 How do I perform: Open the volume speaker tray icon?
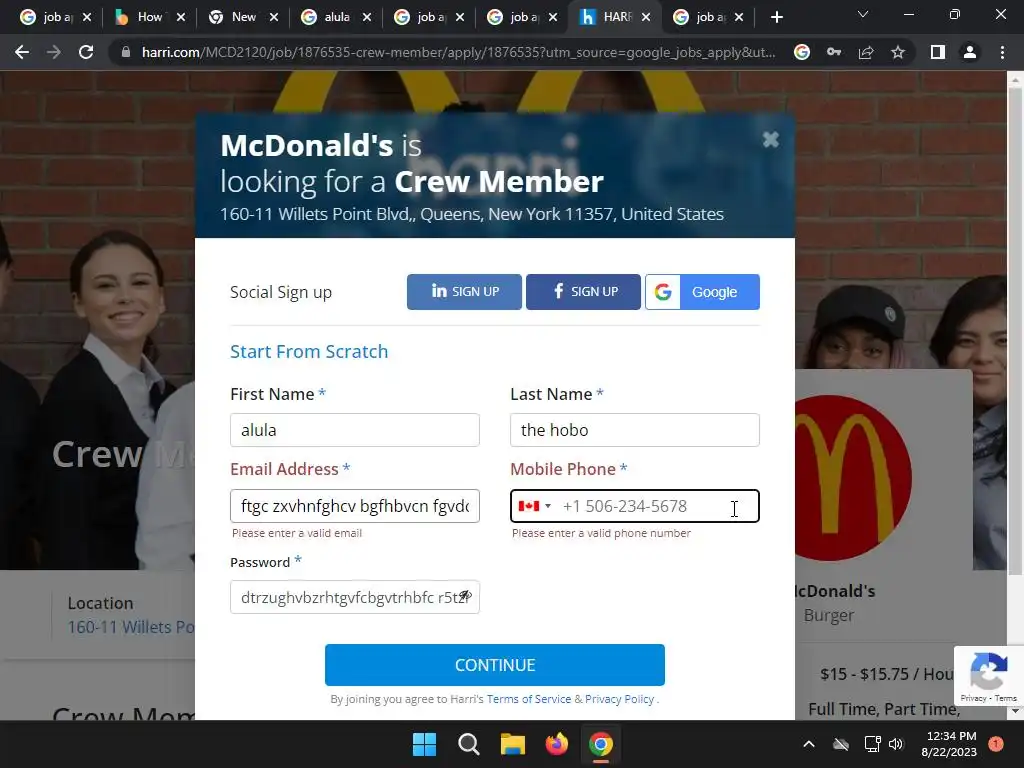pos(896,744)
